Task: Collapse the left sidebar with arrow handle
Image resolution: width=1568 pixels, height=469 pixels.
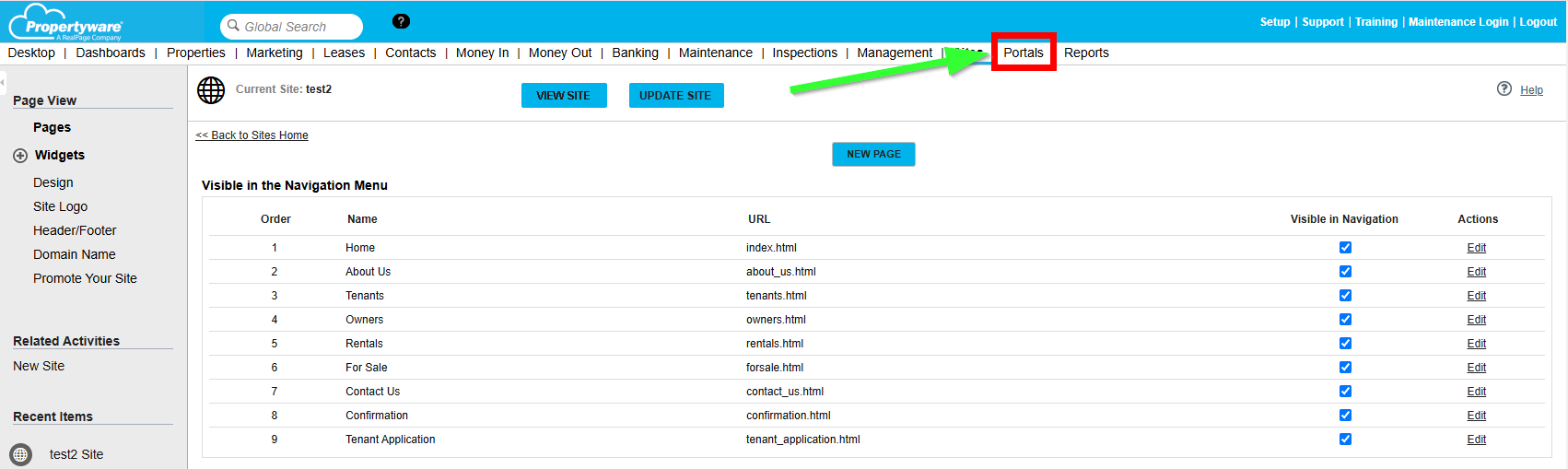Action: click(x=3, y=82)
